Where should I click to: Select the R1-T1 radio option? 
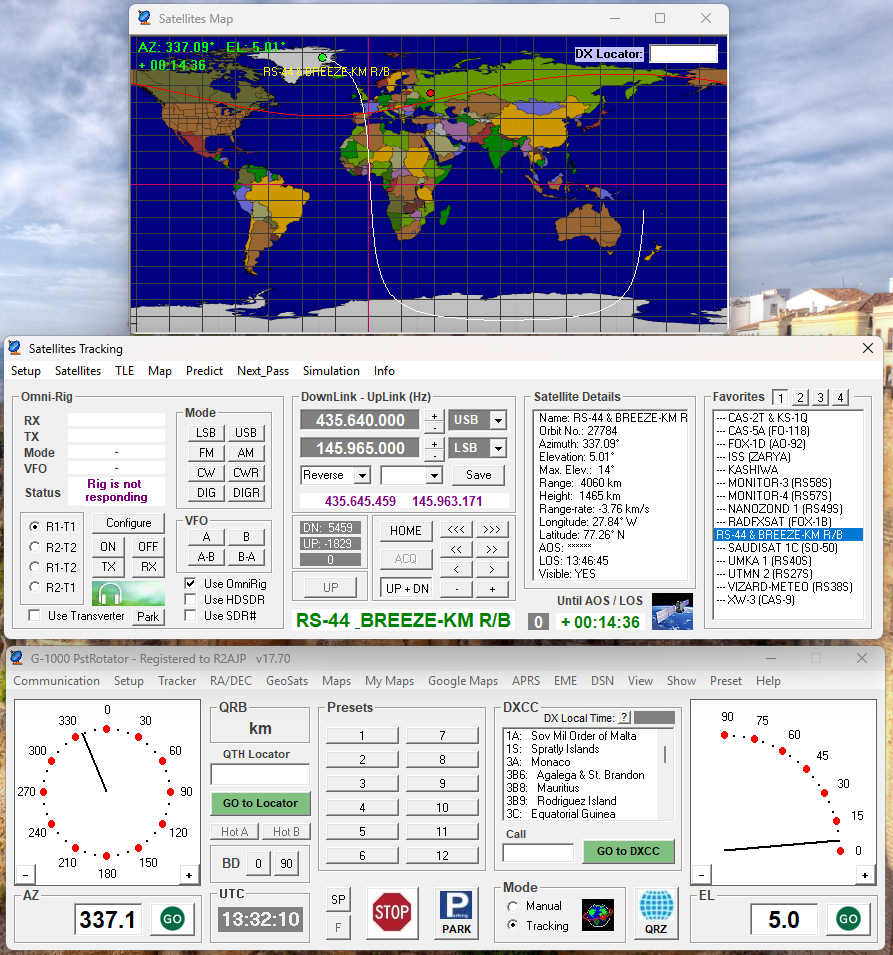(35, 526)
